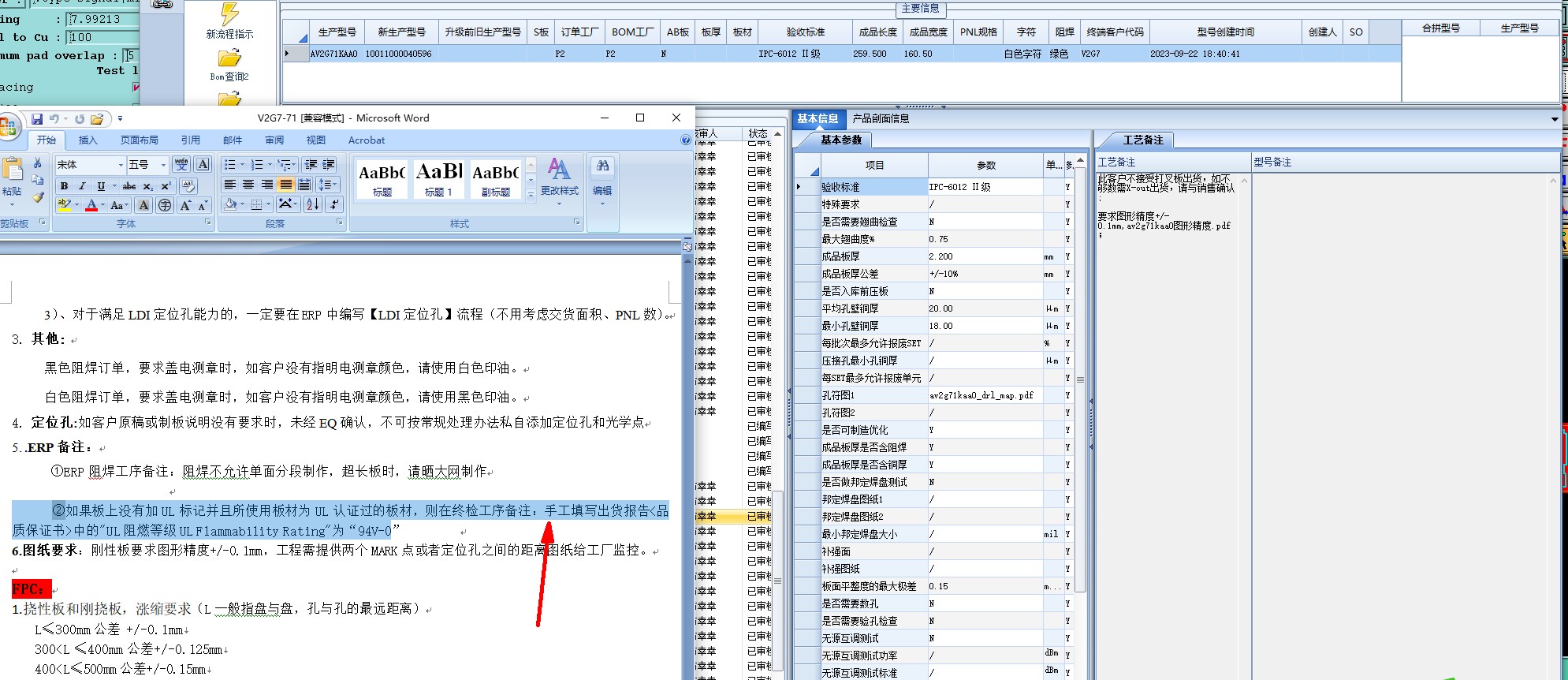The width and height of the screenshot is (1568, 680).
Task: Switch to 产品剖面信息 tab in ERP
Action: tap(881, 118)
